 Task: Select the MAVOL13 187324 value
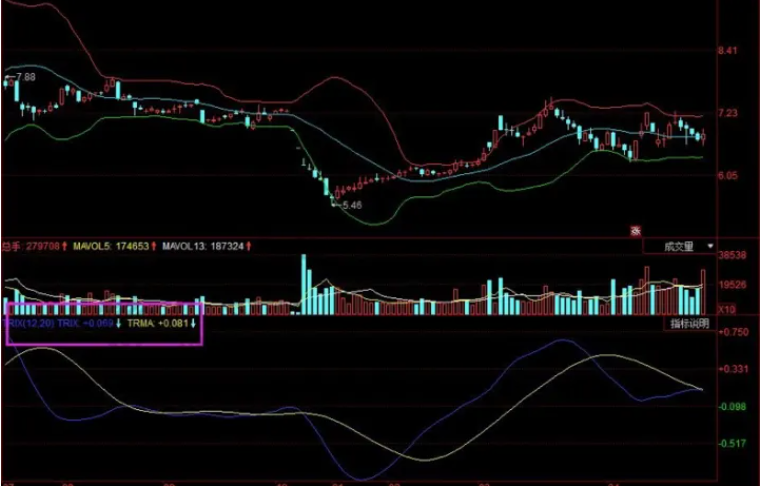tap(207, 247)
